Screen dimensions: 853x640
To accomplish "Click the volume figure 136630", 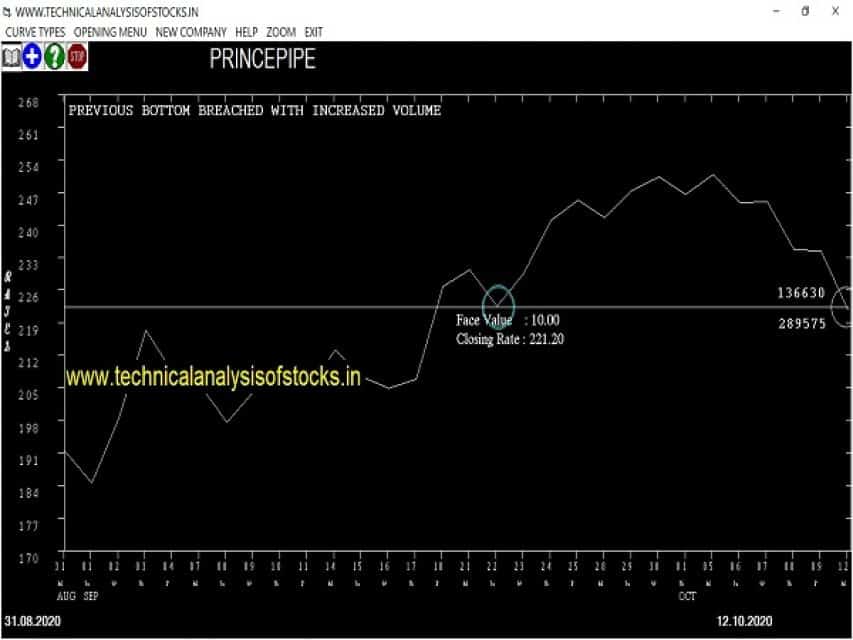I will (801, 293).
